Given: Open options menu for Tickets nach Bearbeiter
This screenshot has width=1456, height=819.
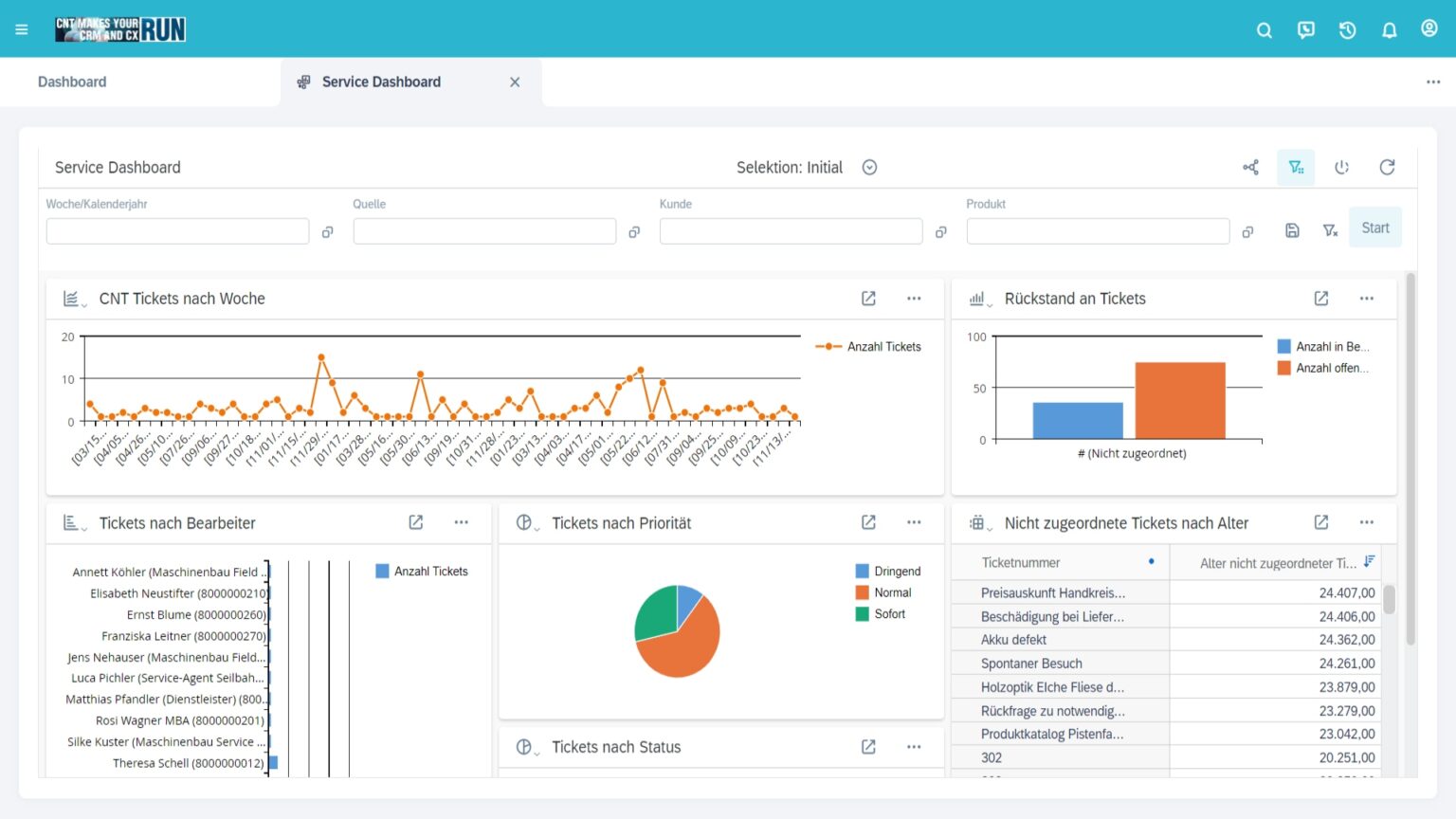Looking at the screenshot, I should (x=462, y=522).
